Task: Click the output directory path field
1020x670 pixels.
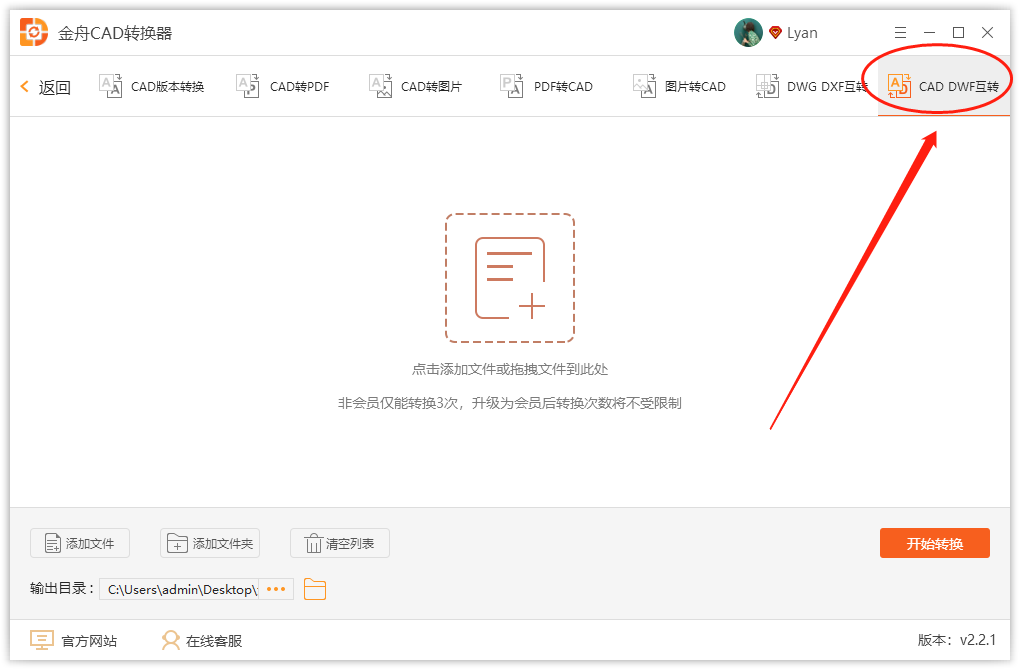Action: 180,589
